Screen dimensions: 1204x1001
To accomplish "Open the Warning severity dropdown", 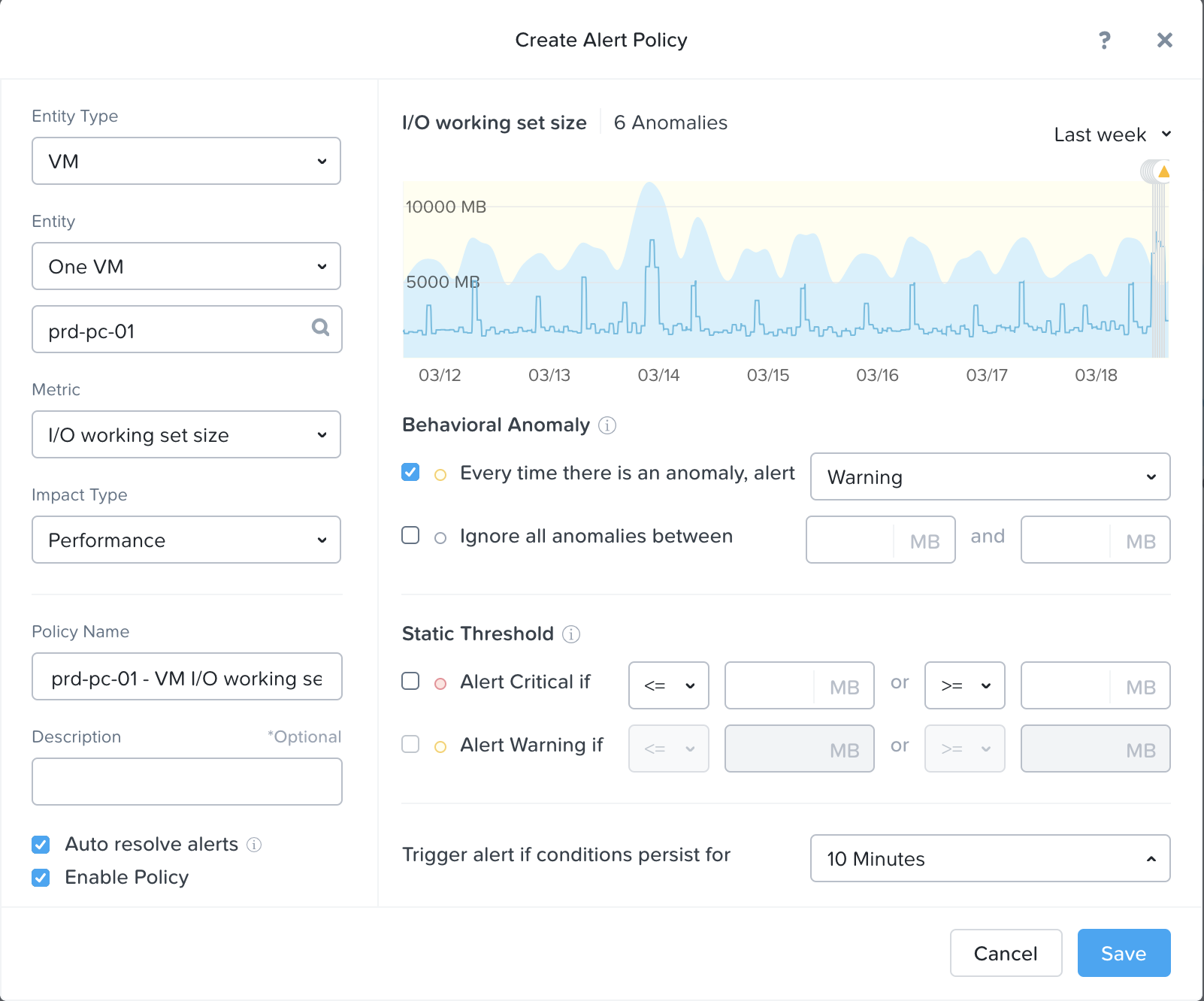I will (990, 476).
